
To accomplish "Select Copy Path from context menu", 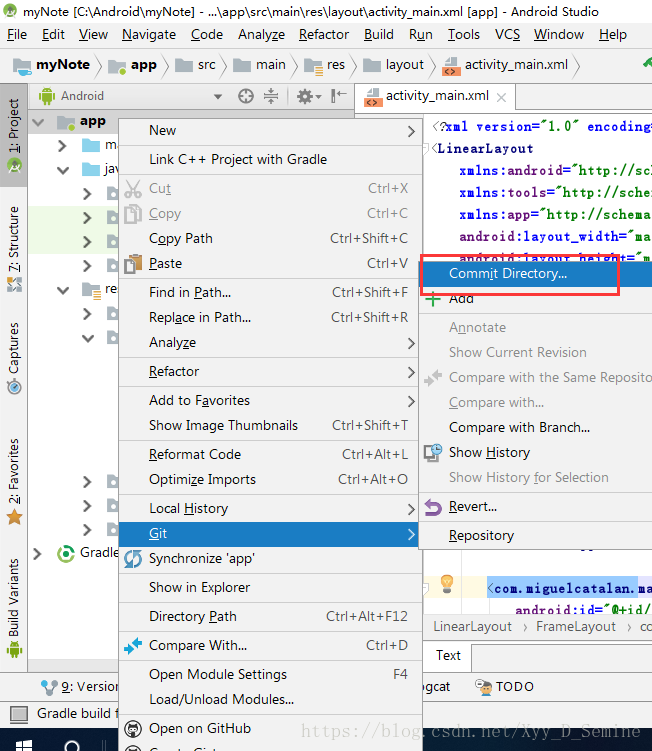I will coord(270,239).
